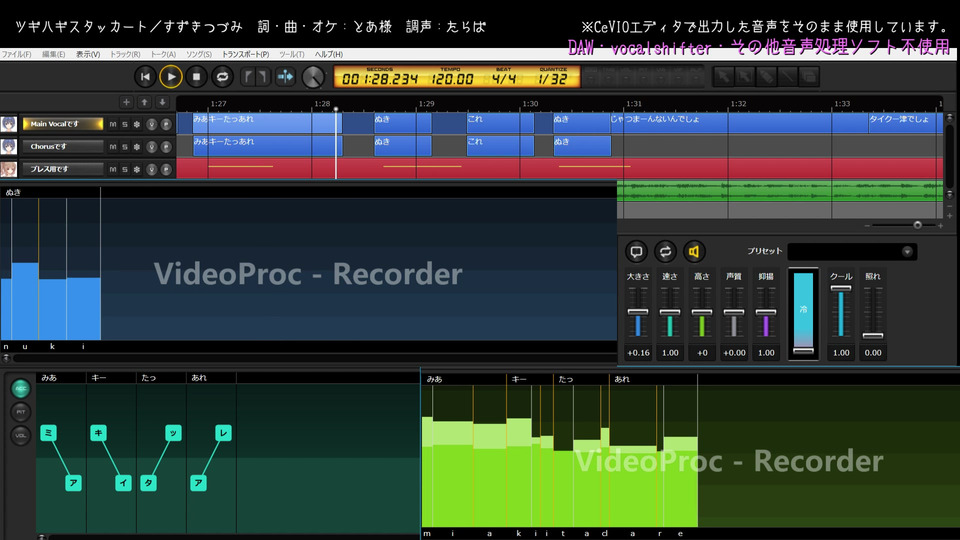Click the speech bubble talk icon
The height and width of the screenshot is (540, 960).
(x=636, y=252)
